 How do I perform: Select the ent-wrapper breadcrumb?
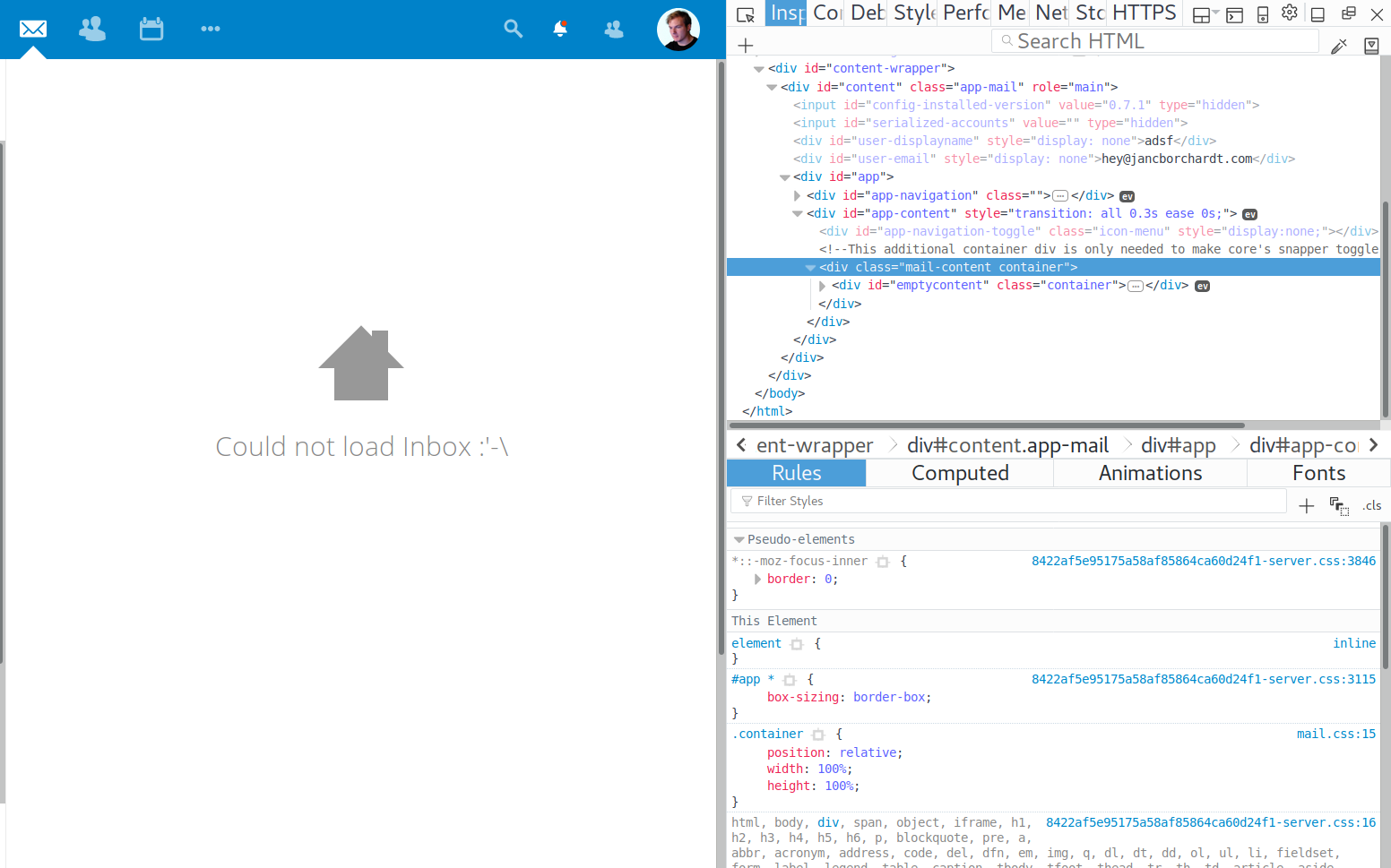point(815,445)
